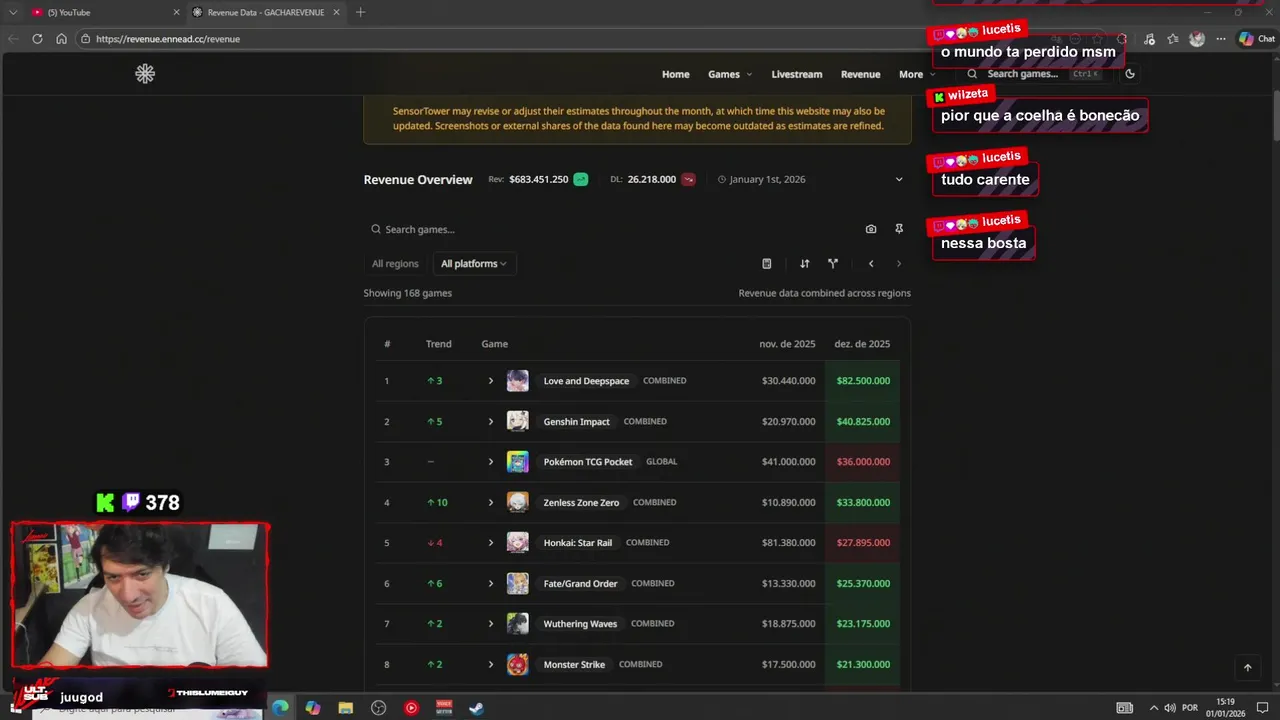This screenshot has height=720, width=1280.
Task: Open the Livestream nav link
Action: [x=797, y=74]
